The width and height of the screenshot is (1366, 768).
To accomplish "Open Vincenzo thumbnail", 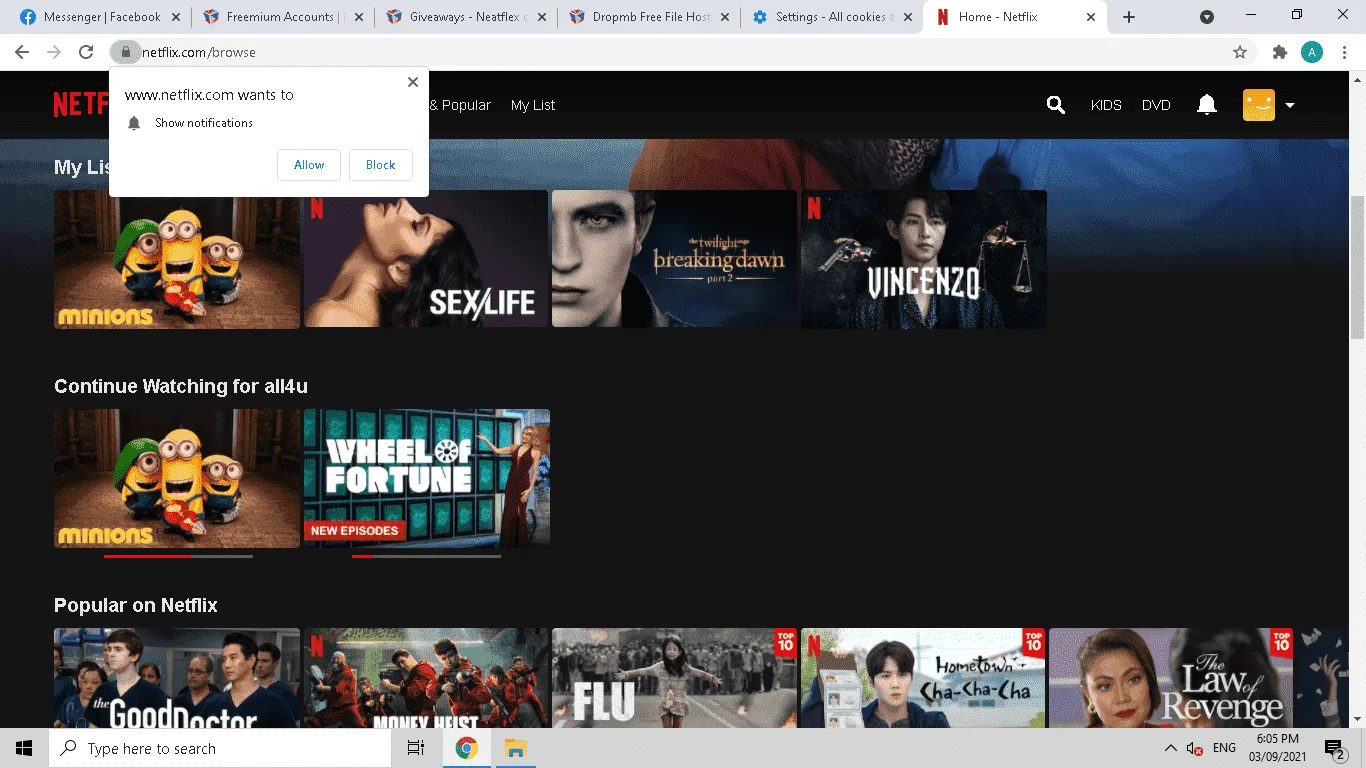I will [x=923, y=260].
